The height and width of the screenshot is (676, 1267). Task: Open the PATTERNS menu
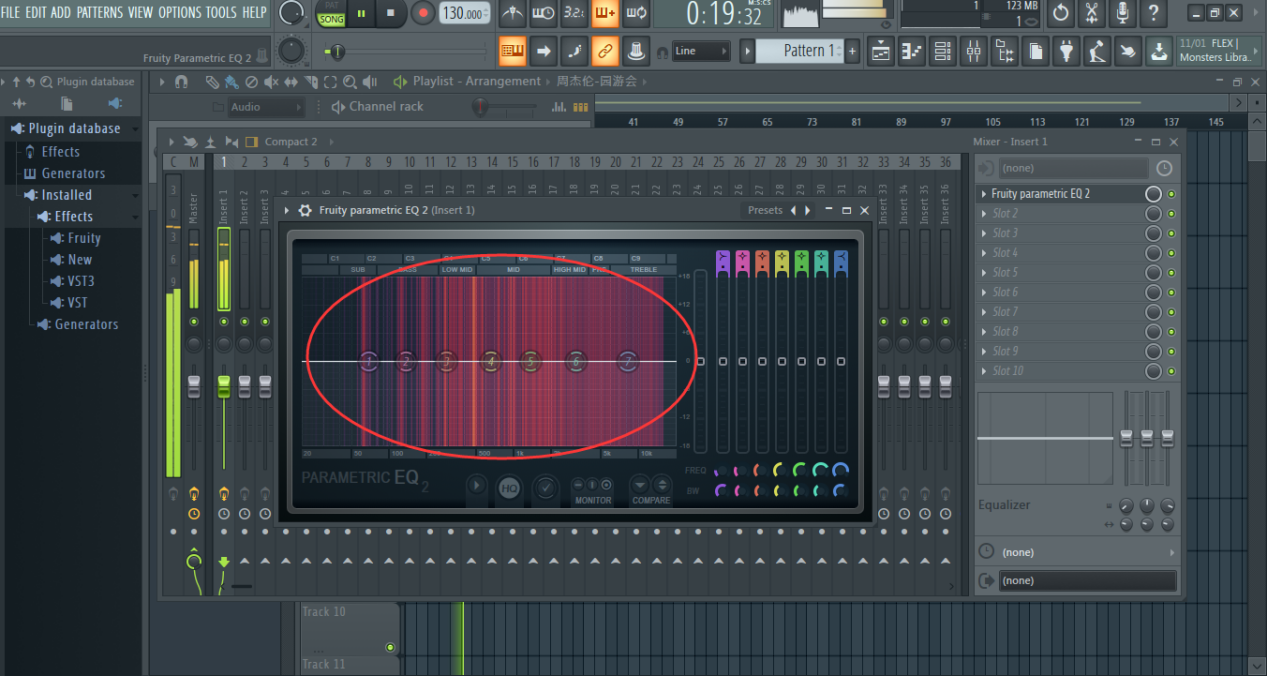(99, 12)
